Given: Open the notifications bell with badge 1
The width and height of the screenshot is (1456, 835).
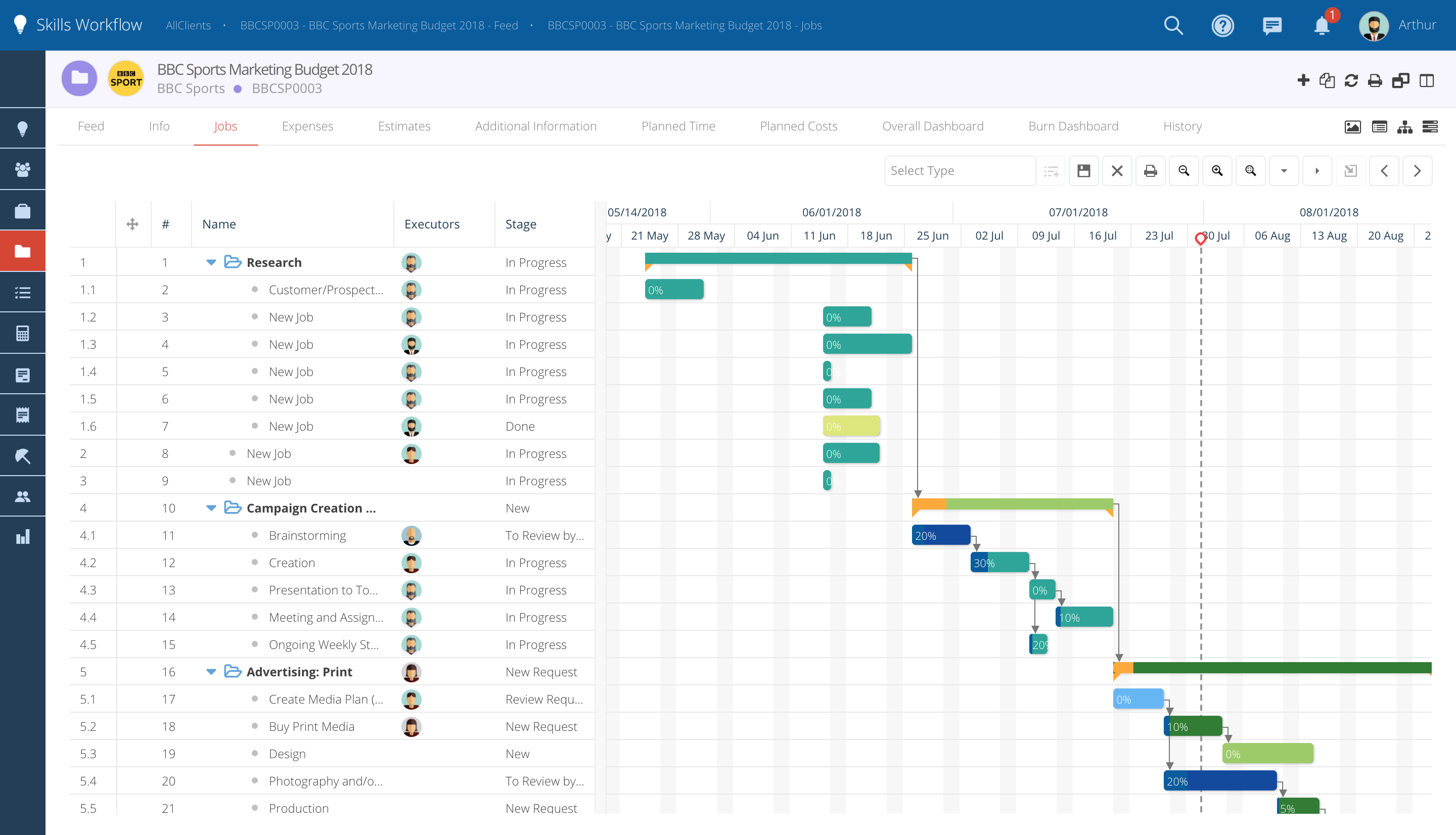Looking at the screenshot, I should [x=1322, y=25].
